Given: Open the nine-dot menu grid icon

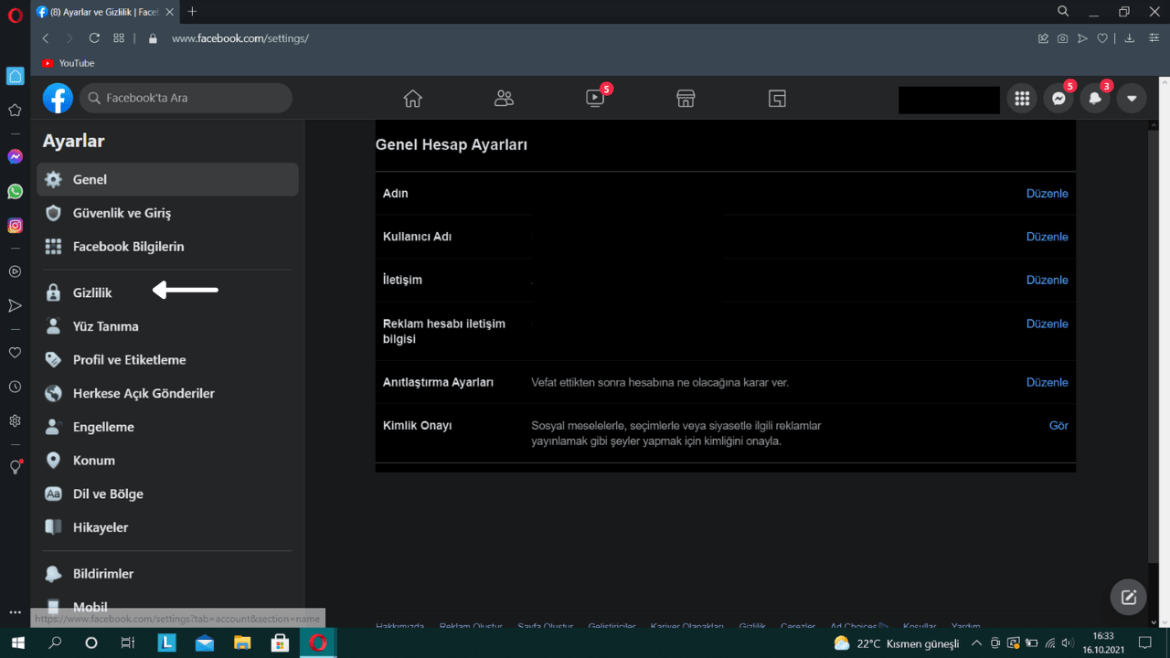Looking at the screenshot, I should pos(1021,99).
